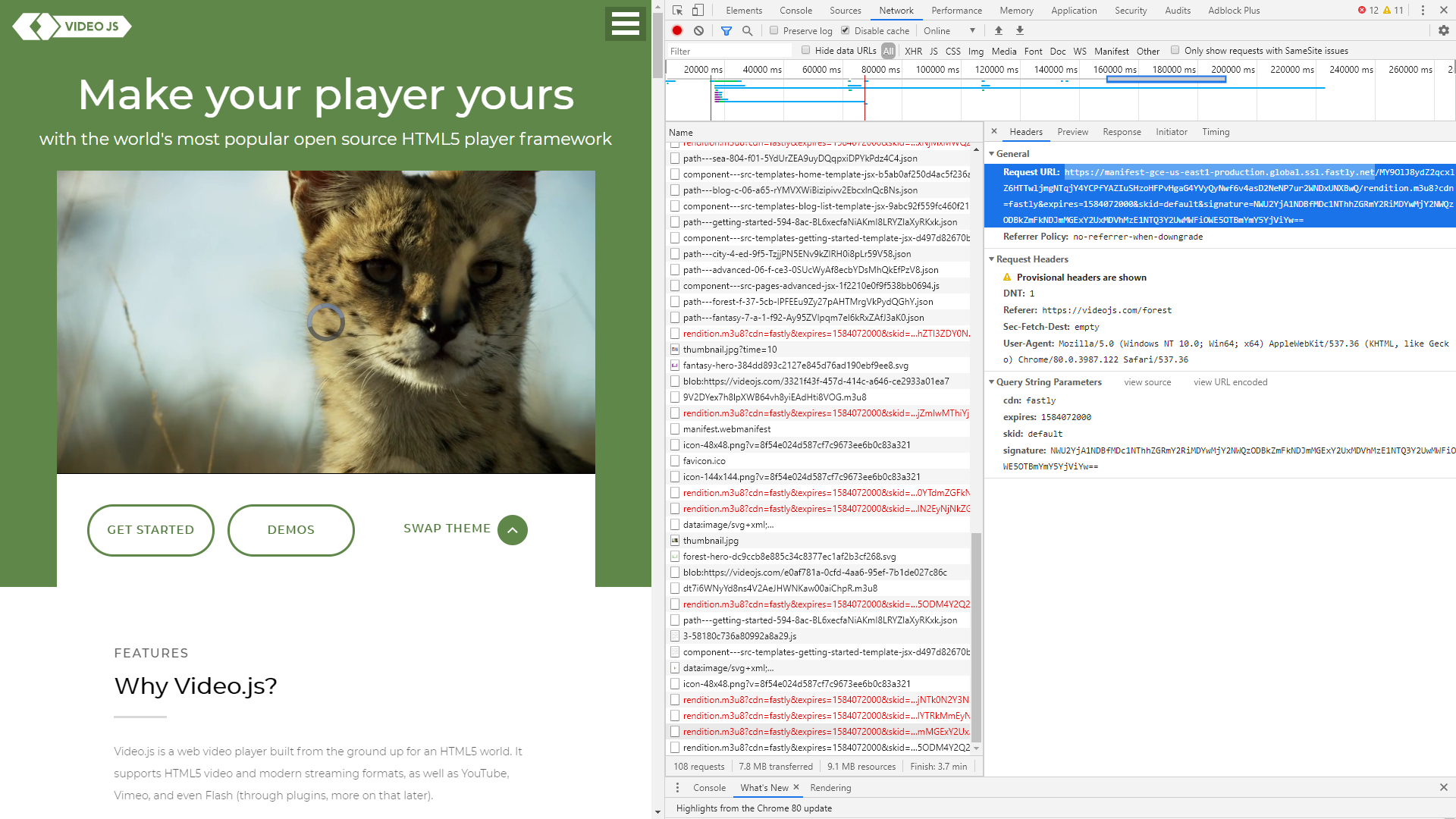This screenshot has width=1456, height=819.
Task: Check Hide data URLs checkbox
Action: pyautogui.click(x=805, y=51)
